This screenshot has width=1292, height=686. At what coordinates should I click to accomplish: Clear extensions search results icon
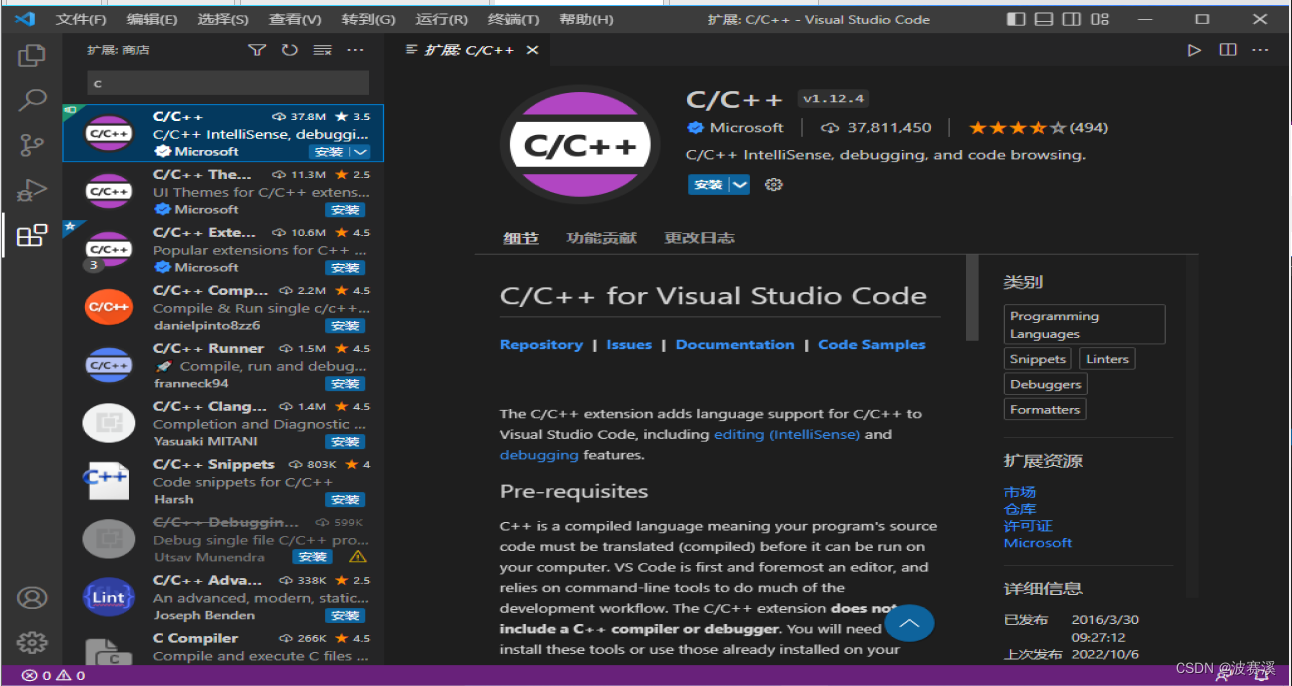(322, 50)
